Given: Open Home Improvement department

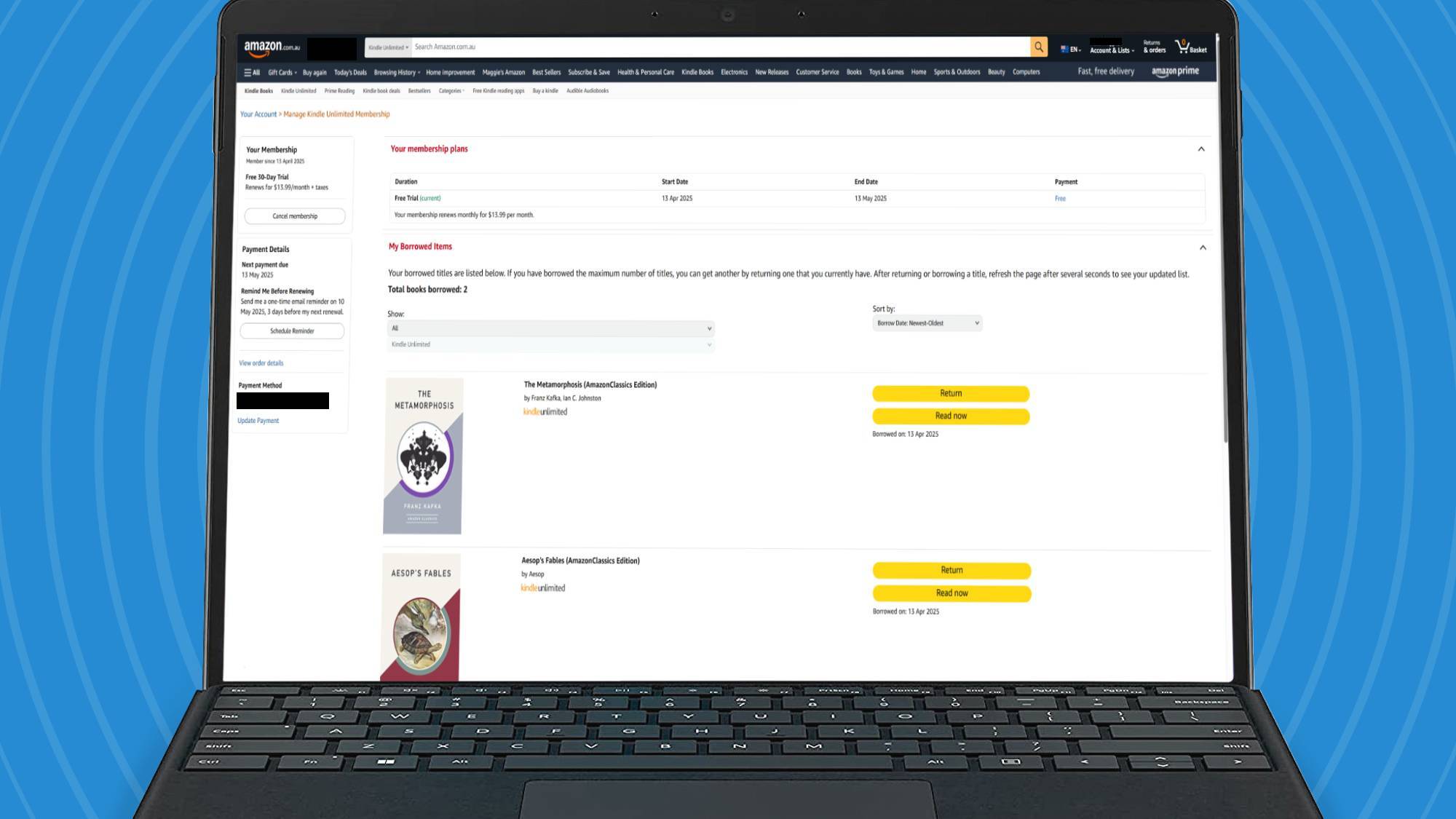Looking at the screenshot, I should click(x=450, y=72).
